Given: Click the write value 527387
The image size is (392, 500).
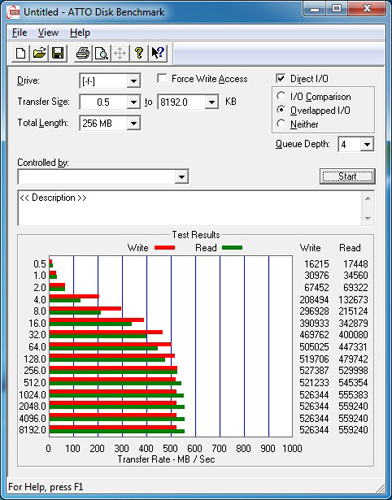Looking at the screenshot, I should pyautogui.click(x=314, y=371).
